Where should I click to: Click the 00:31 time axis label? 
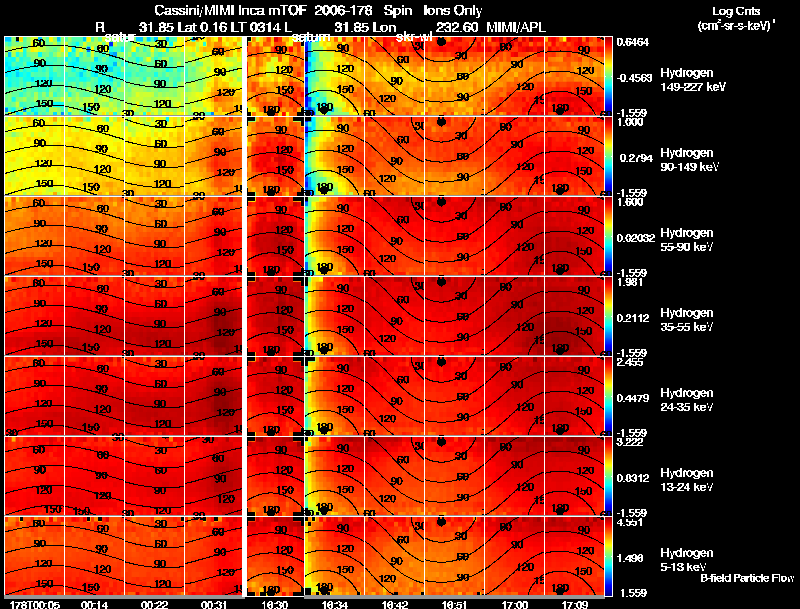click(214, 604)
